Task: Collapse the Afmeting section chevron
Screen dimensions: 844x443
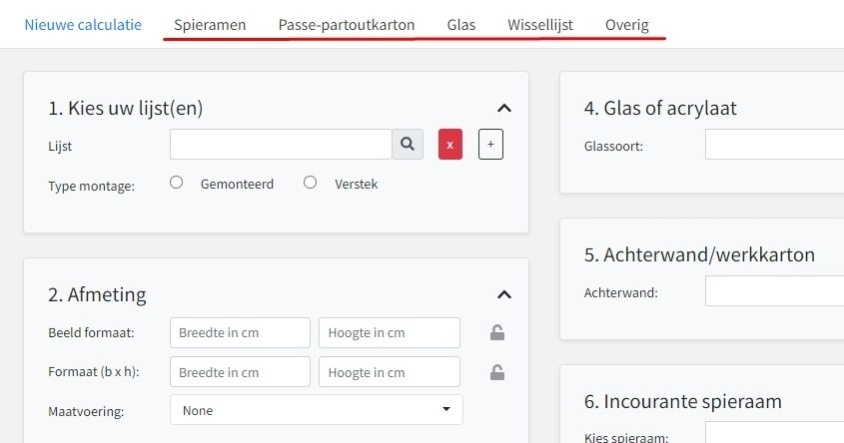Action: coord(504,294)
